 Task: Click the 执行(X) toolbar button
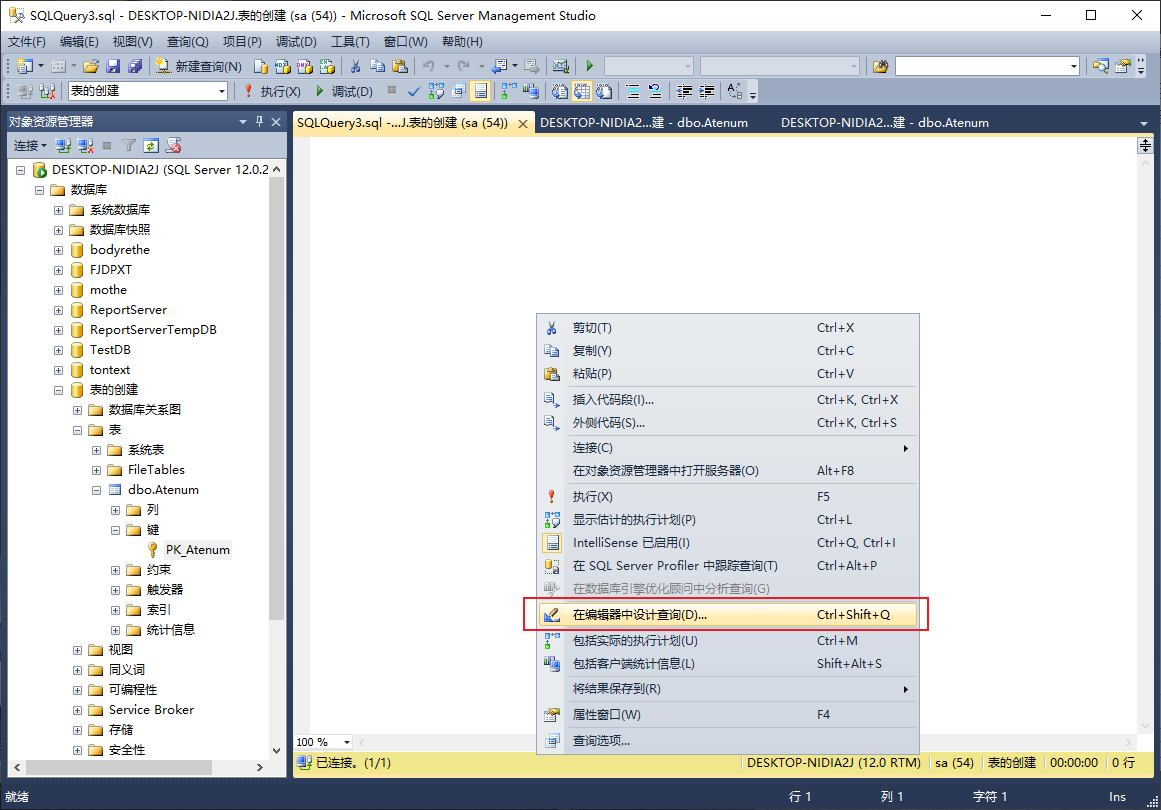(272, 91)
